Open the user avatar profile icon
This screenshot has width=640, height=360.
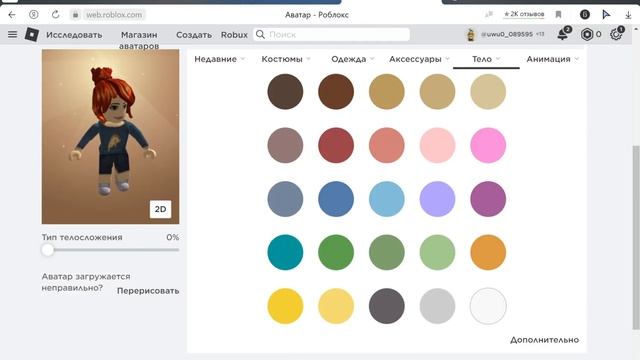click(471, 35)
